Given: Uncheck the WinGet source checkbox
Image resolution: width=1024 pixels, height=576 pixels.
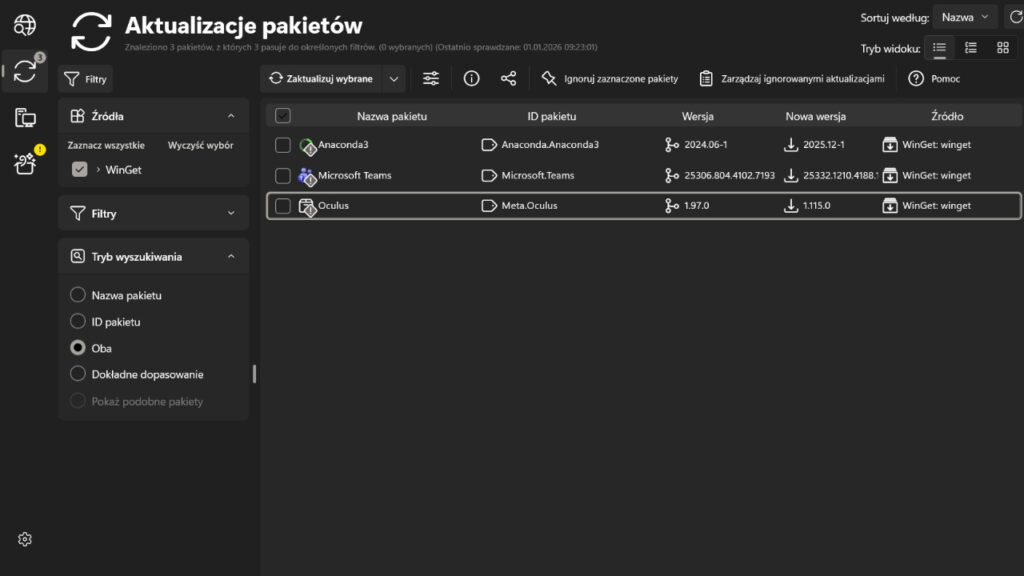Looking at the screenshot, I should pyautogui.click(x=78, y=169).
